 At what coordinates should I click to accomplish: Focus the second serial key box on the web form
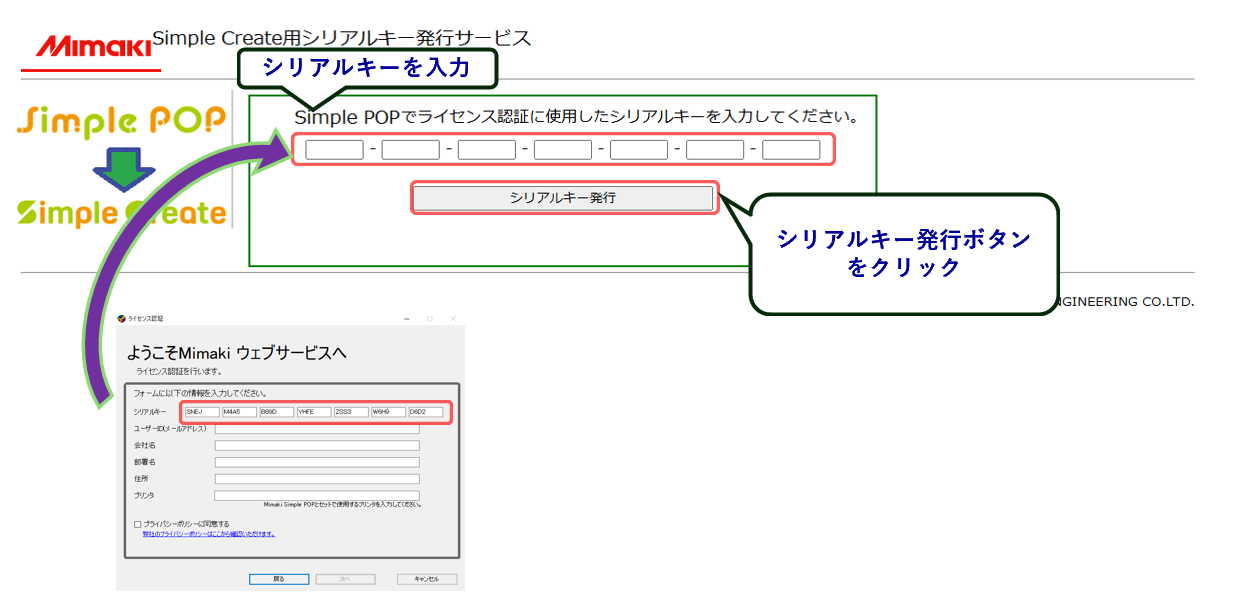[x=410, y=150]
